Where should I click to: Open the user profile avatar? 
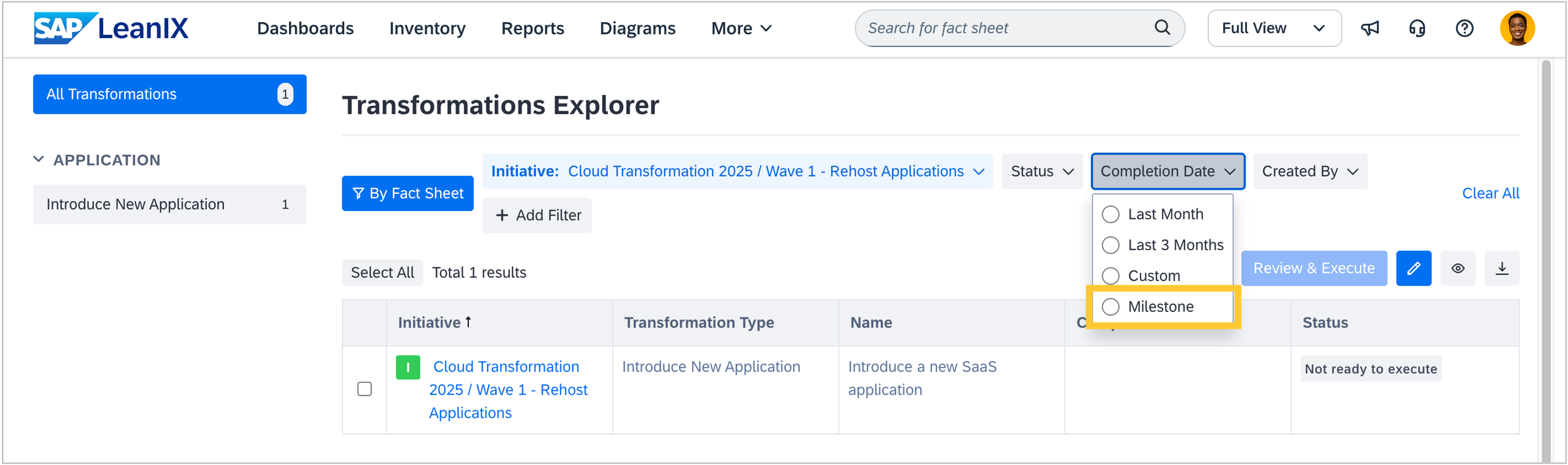tap(1516, 28)
